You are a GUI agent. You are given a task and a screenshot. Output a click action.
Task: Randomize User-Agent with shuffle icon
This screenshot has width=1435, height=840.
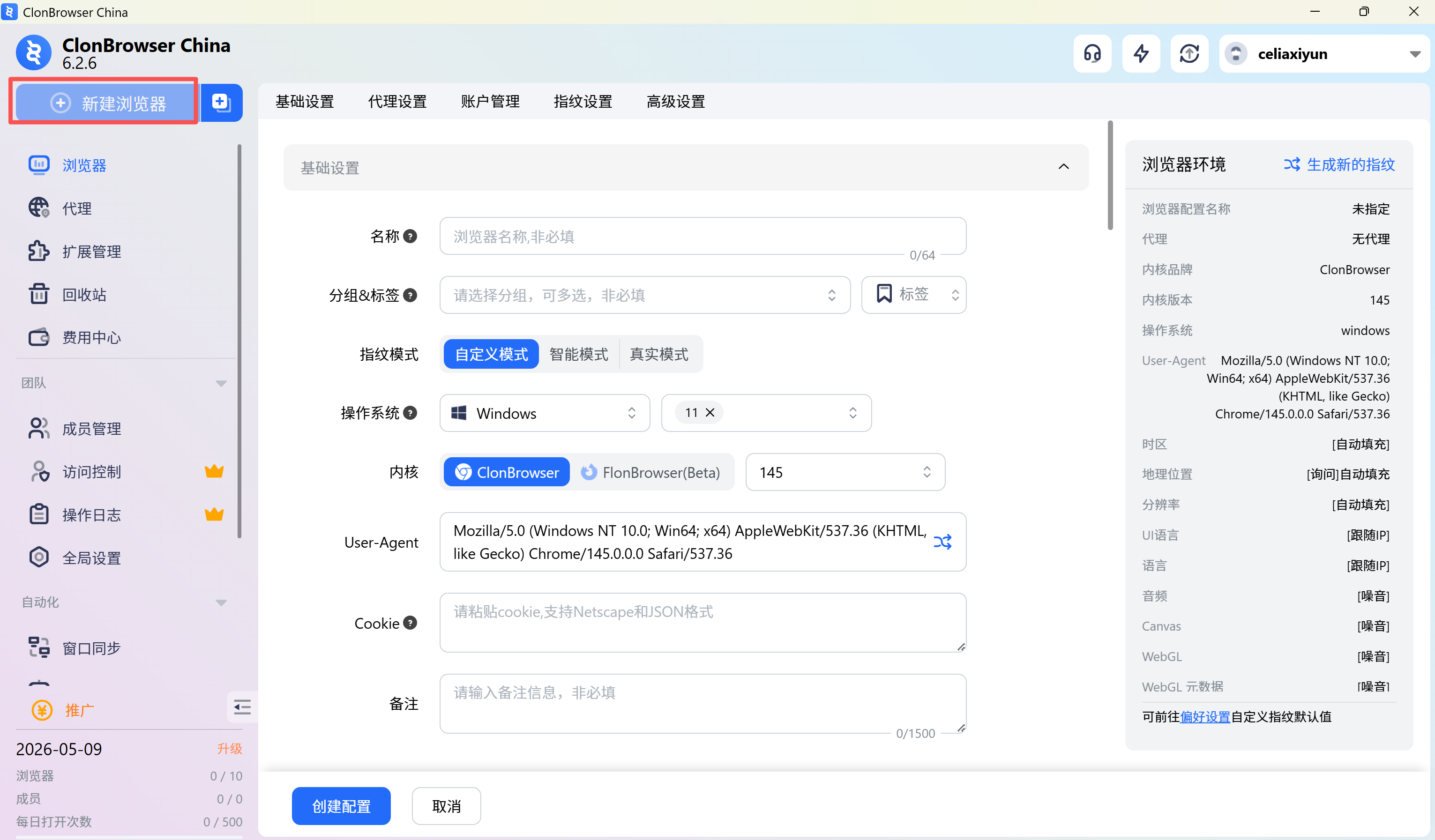942,542
